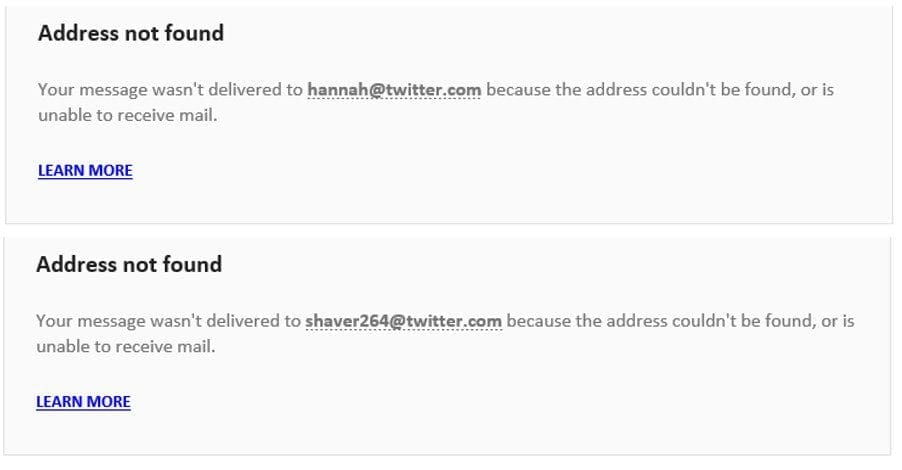Open Learn More link in shaver264 bounce notice

coord(83,402)
